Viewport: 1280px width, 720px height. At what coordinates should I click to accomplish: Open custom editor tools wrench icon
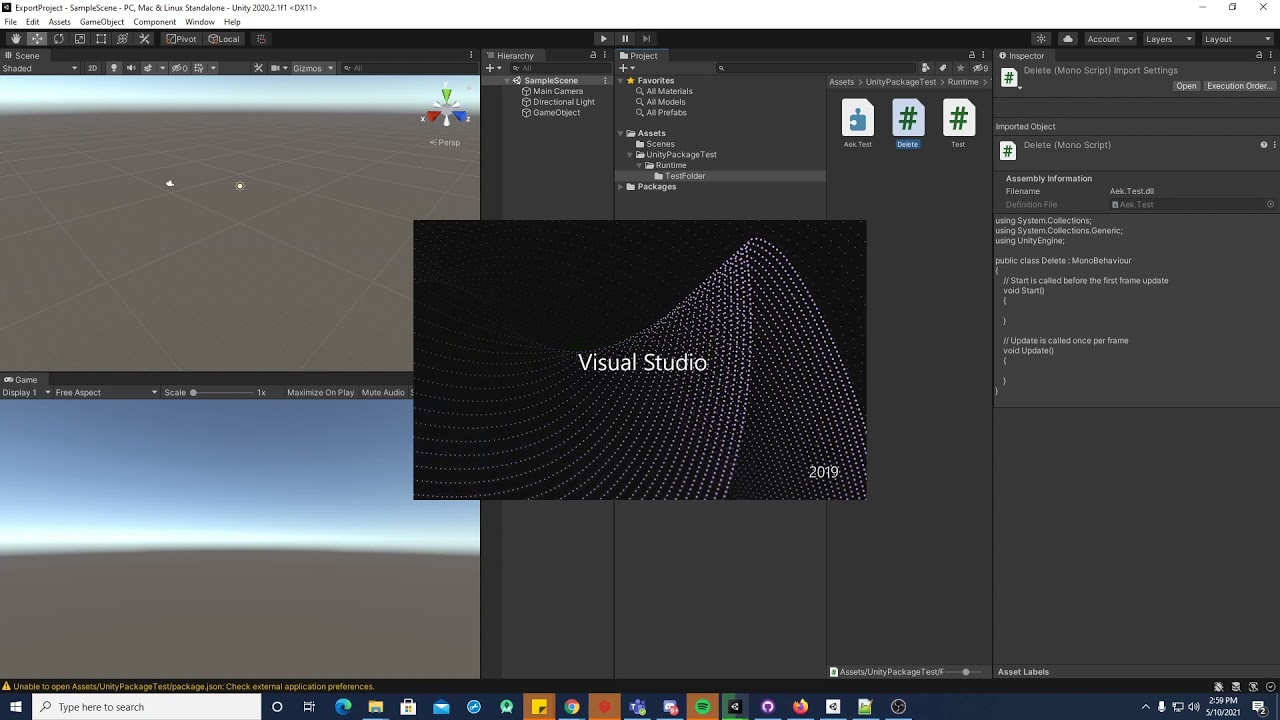[x=144, y=39]
